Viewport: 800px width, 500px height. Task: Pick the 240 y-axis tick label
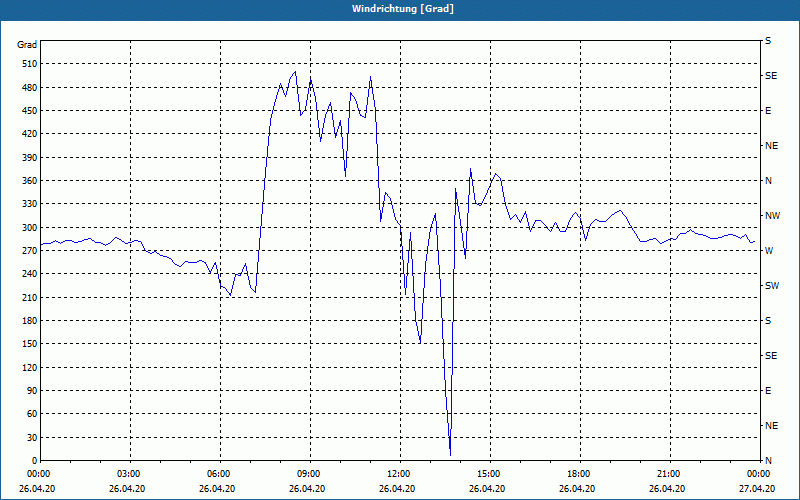(x=30, y=274)
